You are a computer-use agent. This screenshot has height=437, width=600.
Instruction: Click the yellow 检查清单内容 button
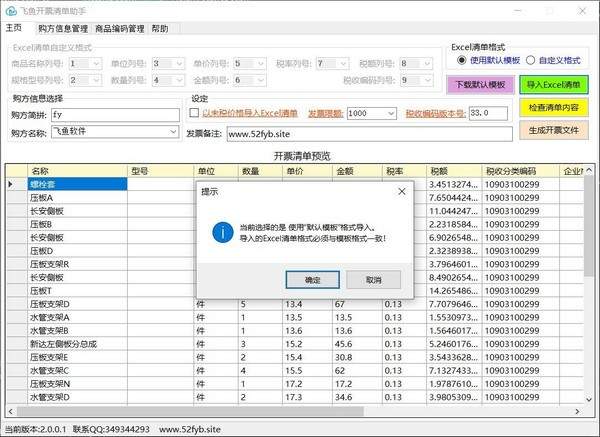tap(555, 108)
